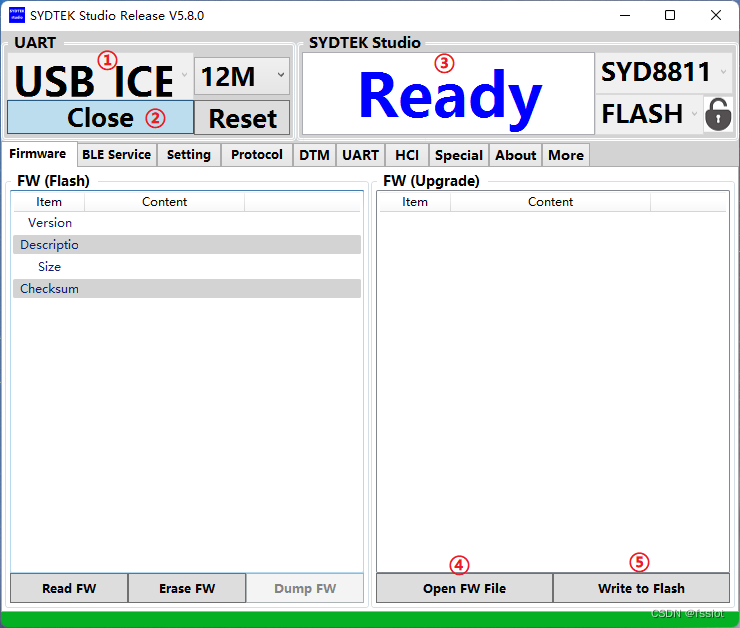Click the Open FW File button
Viewport: 740px width, 628px height.
pyautogui.click(x=464, y=588)
